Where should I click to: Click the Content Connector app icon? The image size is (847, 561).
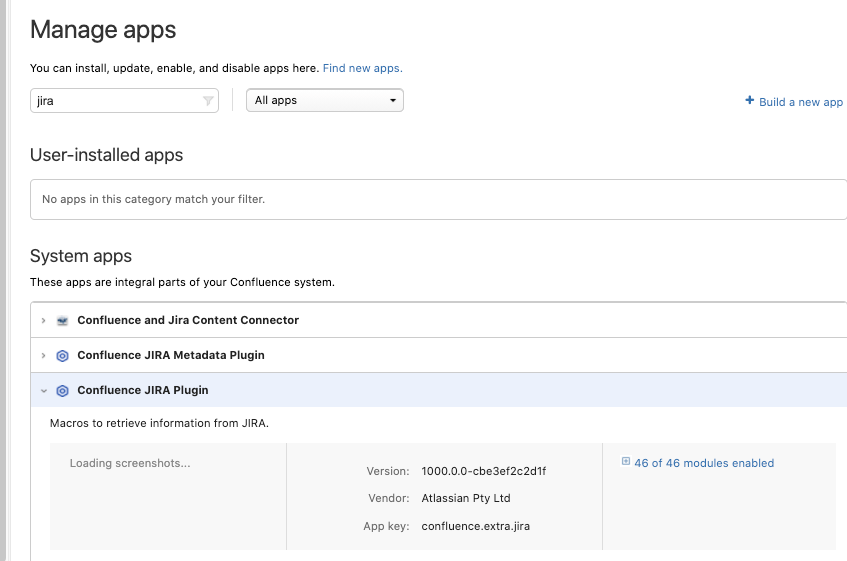pos(62,320)
